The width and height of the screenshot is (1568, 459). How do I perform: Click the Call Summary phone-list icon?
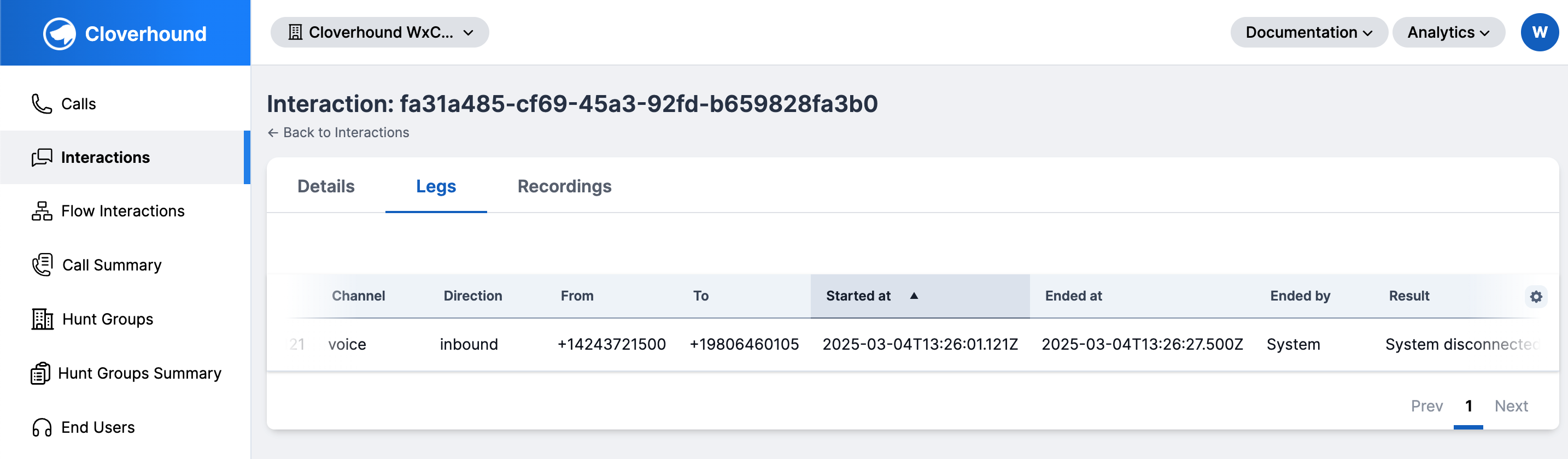pyautogui.click(x=42, y=265)
